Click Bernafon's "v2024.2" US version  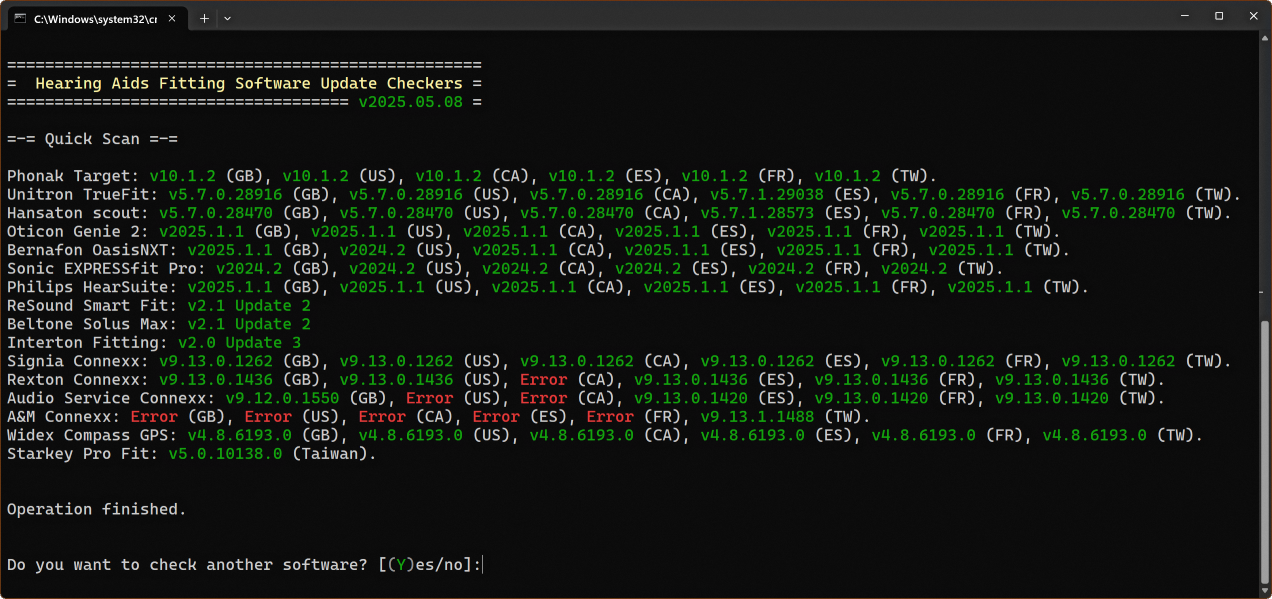373,250
